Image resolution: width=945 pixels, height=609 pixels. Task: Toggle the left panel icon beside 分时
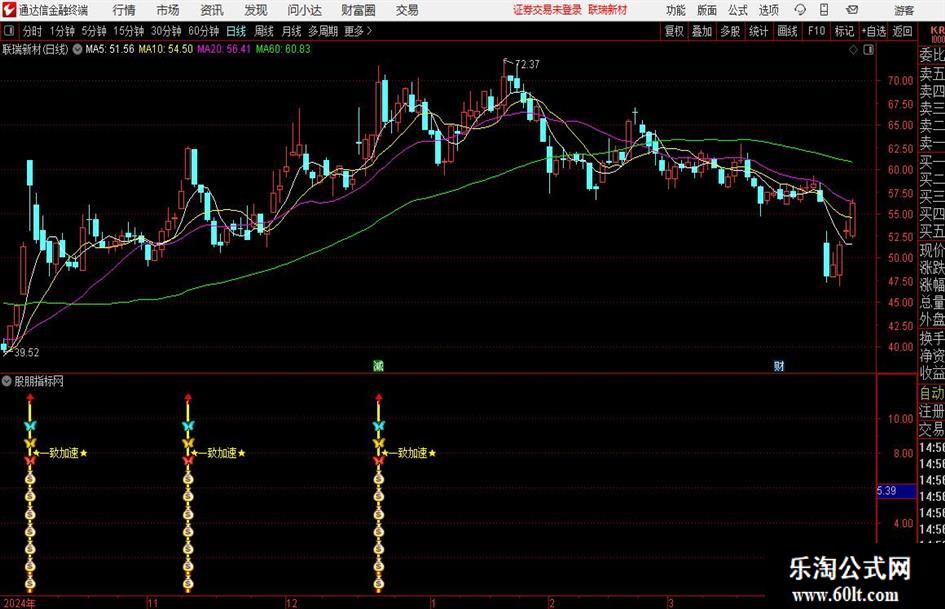8,31
